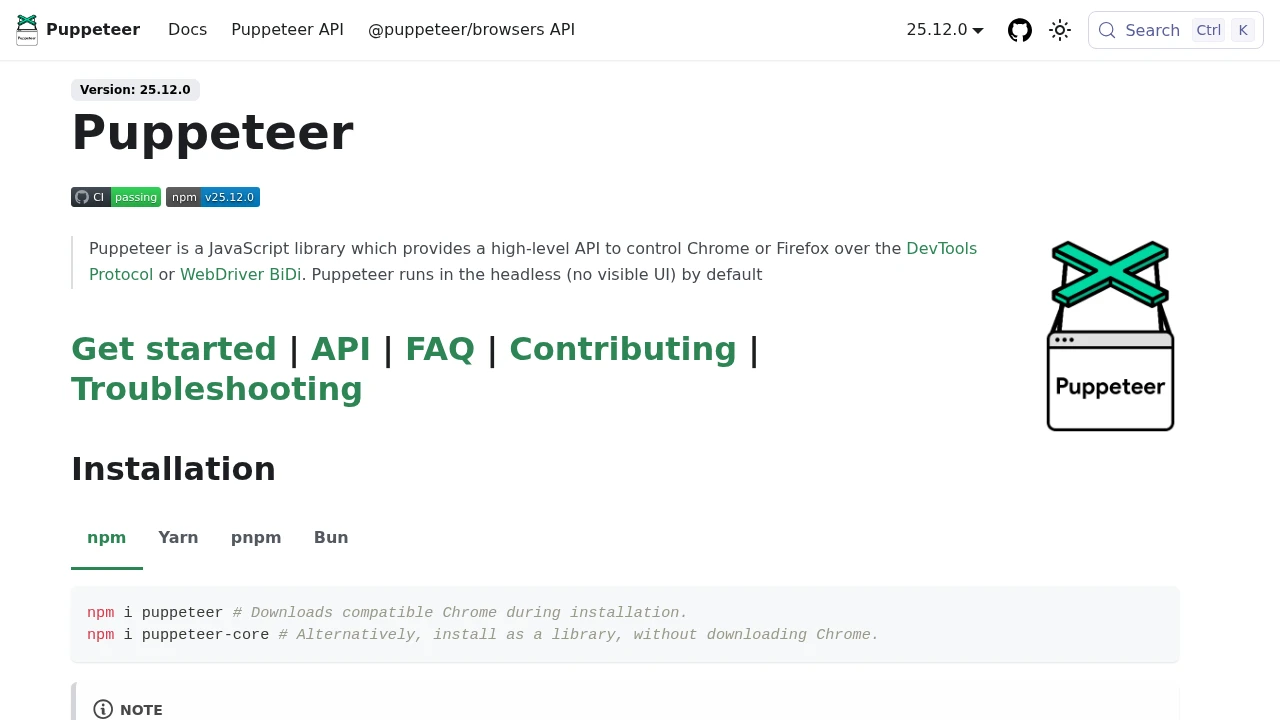
Task: Click the Version: 25.12.0 badge
Action: [x=135, y=90]
